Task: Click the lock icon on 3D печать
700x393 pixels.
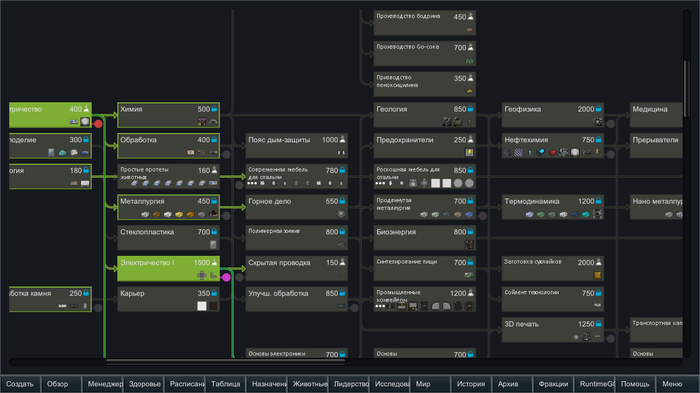Action: 598,324
